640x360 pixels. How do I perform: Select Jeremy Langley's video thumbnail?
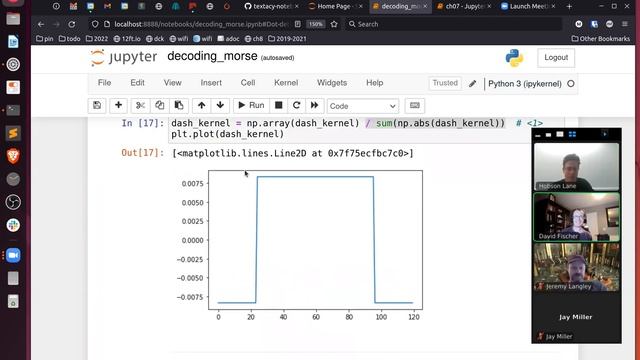click(576, 267)
